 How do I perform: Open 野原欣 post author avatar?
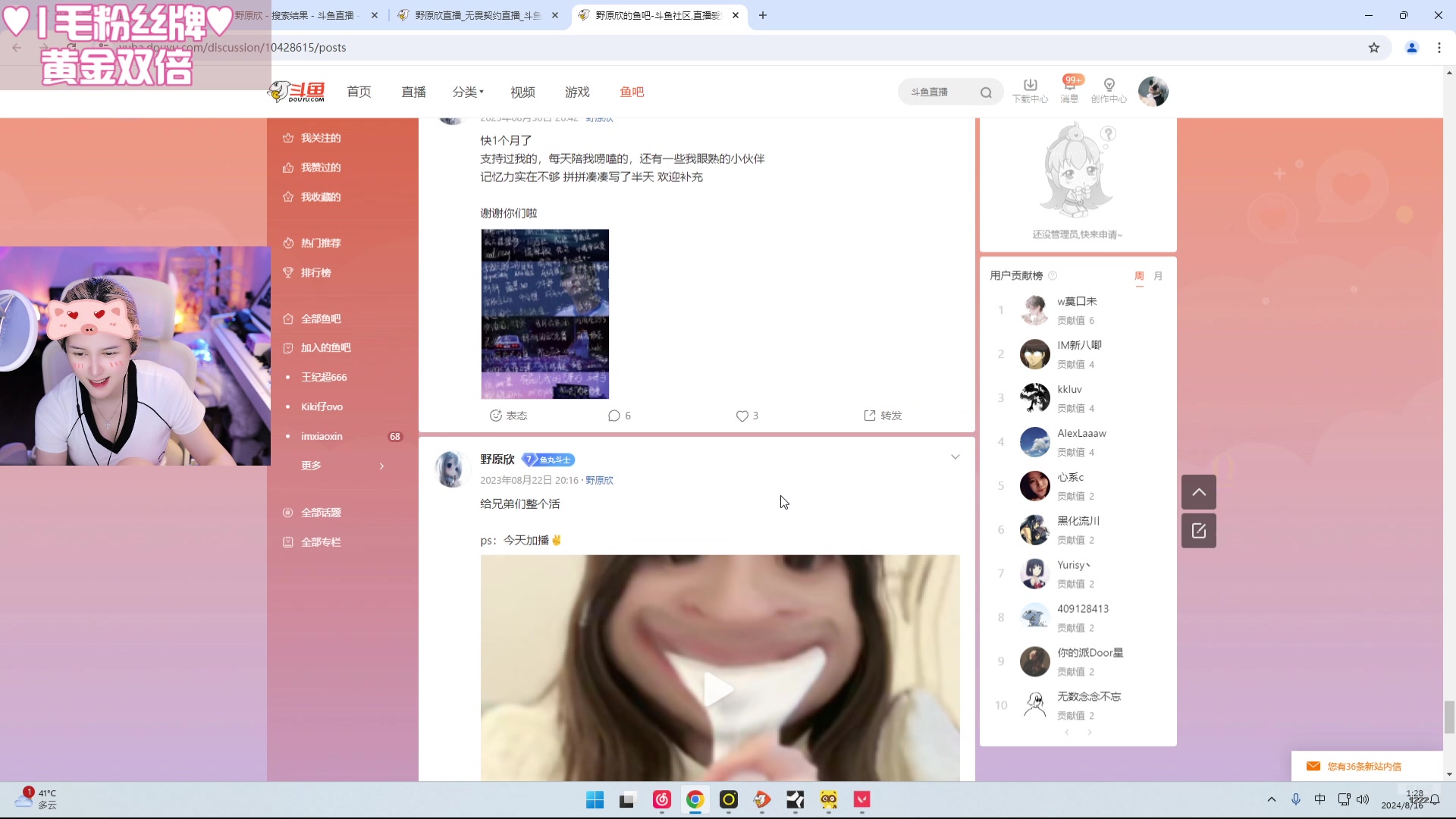point(451,469)
